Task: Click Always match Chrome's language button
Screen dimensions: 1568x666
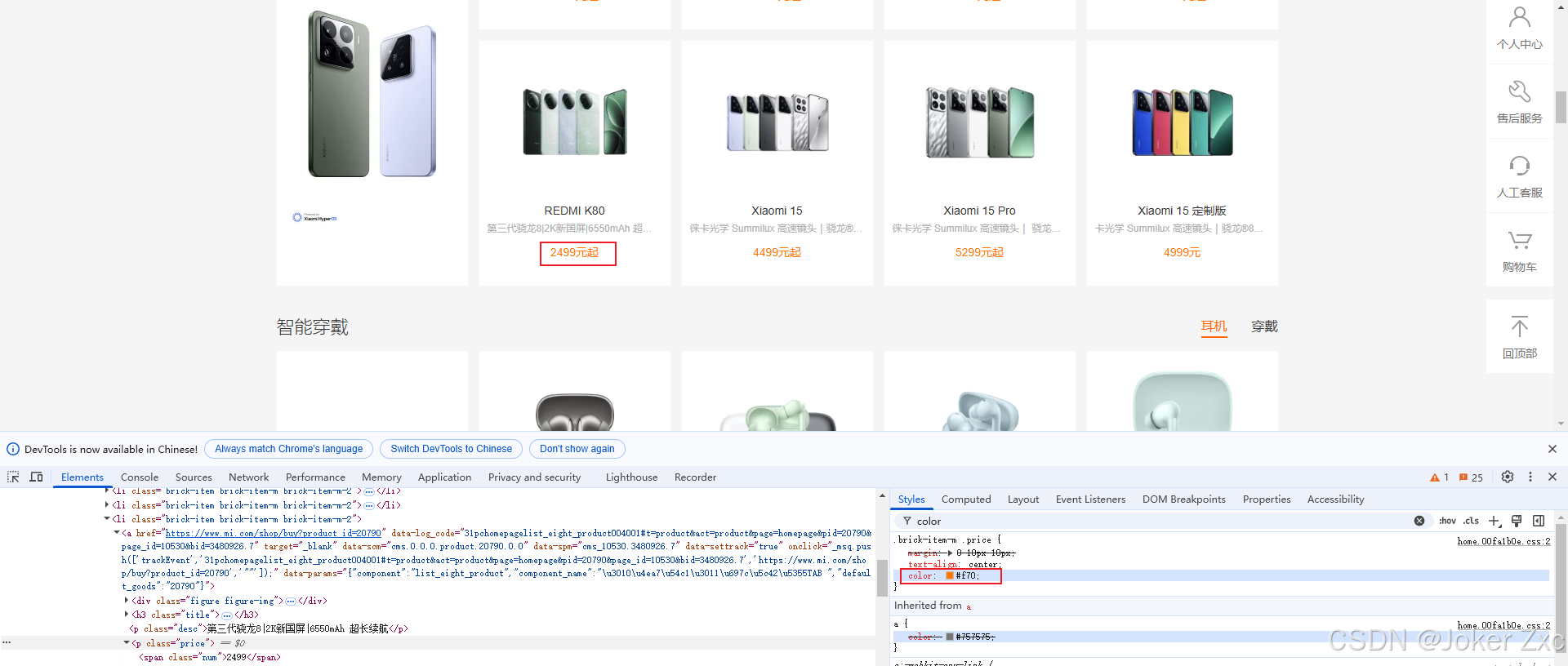Action: coord(288,449)
